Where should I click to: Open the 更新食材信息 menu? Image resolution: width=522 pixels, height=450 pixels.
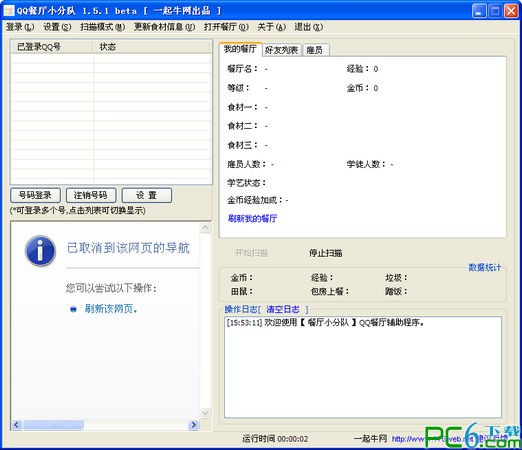pyautogui.click(x=164, y=27)
